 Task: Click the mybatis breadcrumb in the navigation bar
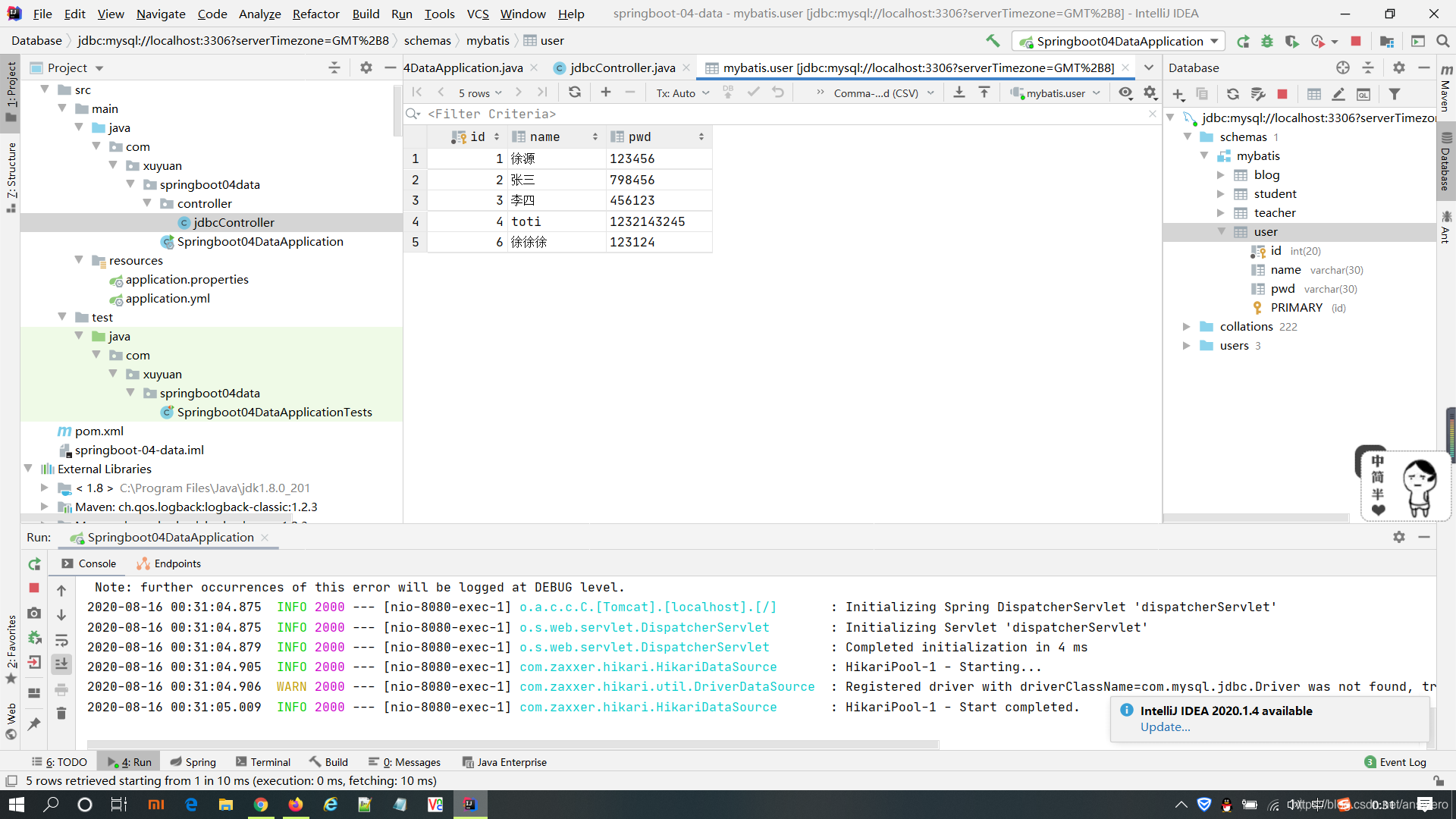pos(488,41)
